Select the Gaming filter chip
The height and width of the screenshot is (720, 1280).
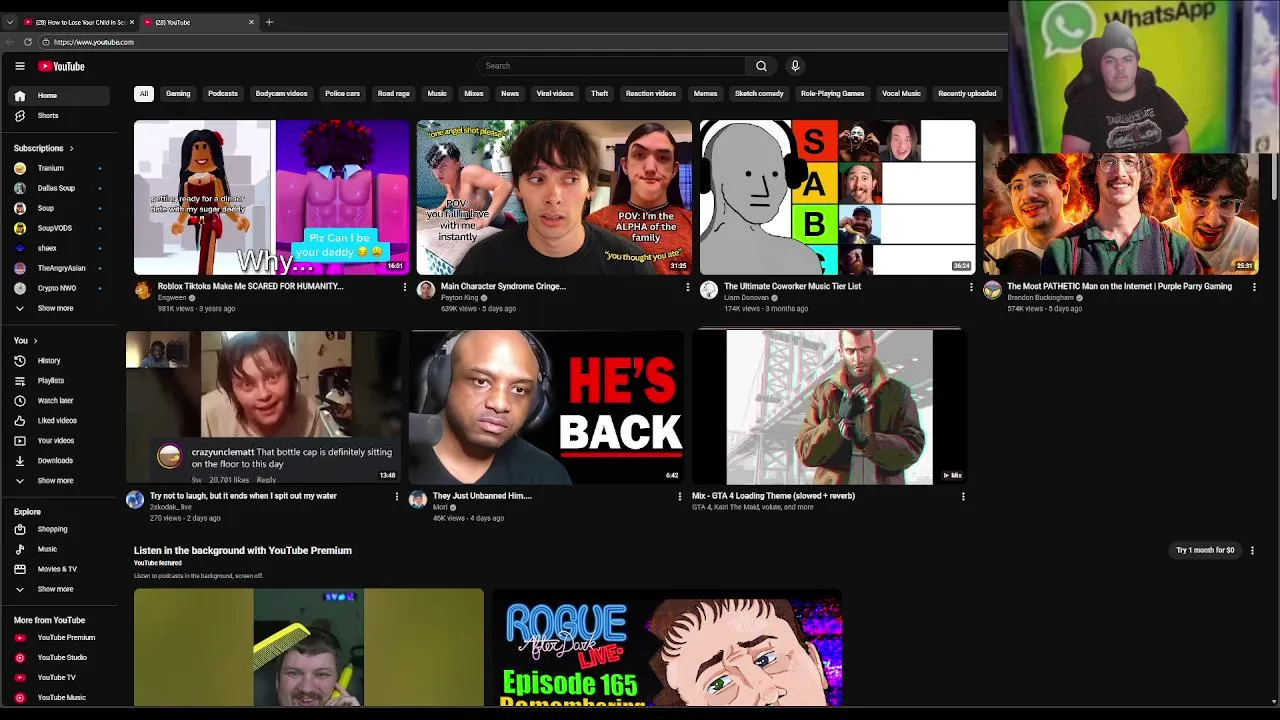pos(178,94)
